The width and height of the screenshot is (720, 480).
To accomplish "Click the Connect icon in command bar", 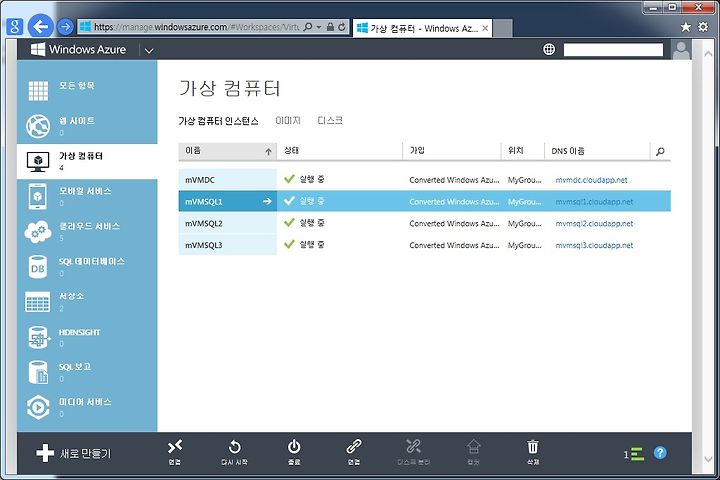I will coord(175,446).
